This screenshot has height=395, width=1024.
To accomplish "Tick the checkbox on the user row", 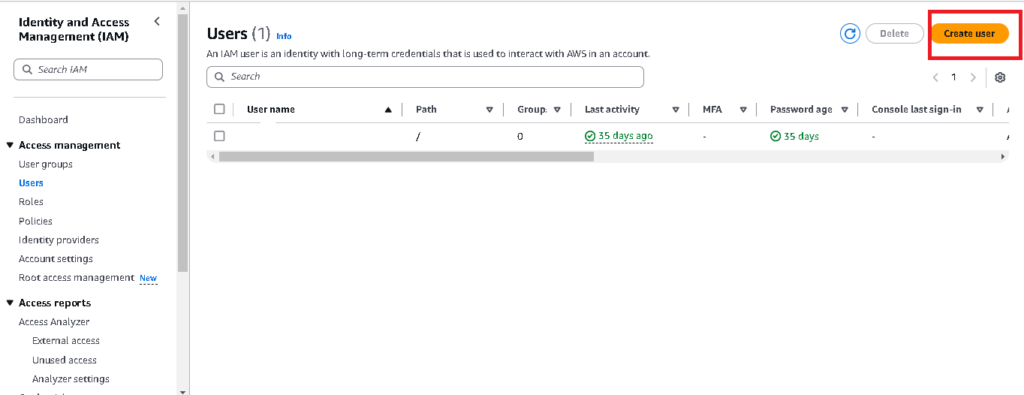I will pyautogui.click(x=219, y=136).
